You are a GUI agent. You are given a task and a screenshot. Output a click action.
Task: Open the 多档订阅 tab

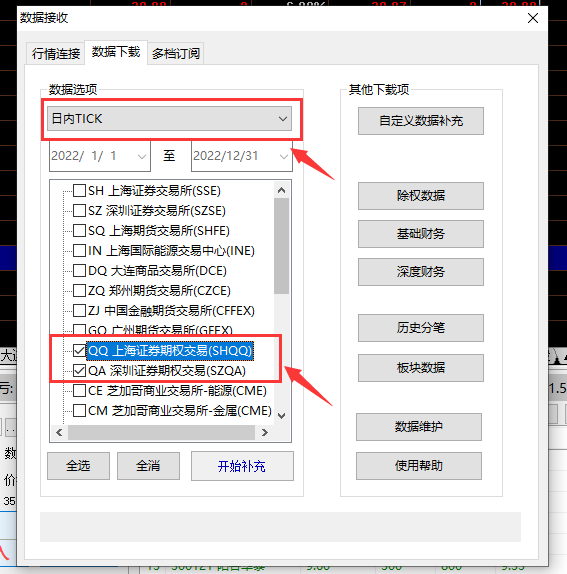coord(176,54)
